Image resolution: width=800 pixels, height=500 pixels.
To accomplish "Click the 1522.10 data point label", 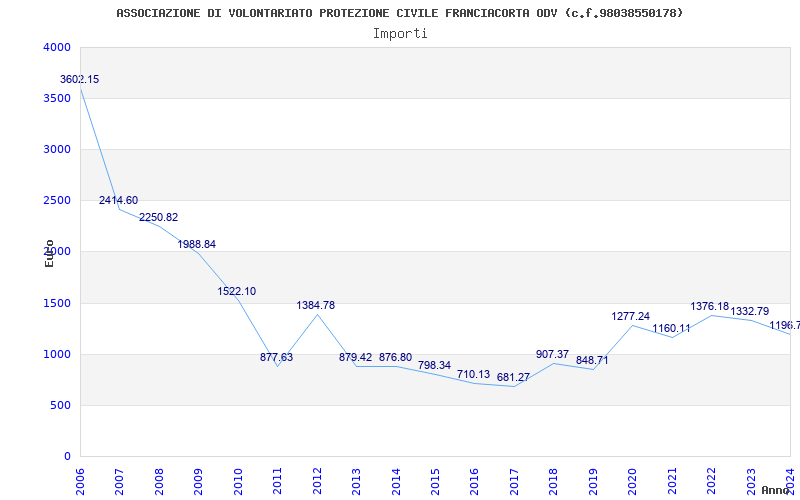I will point(237,291).
